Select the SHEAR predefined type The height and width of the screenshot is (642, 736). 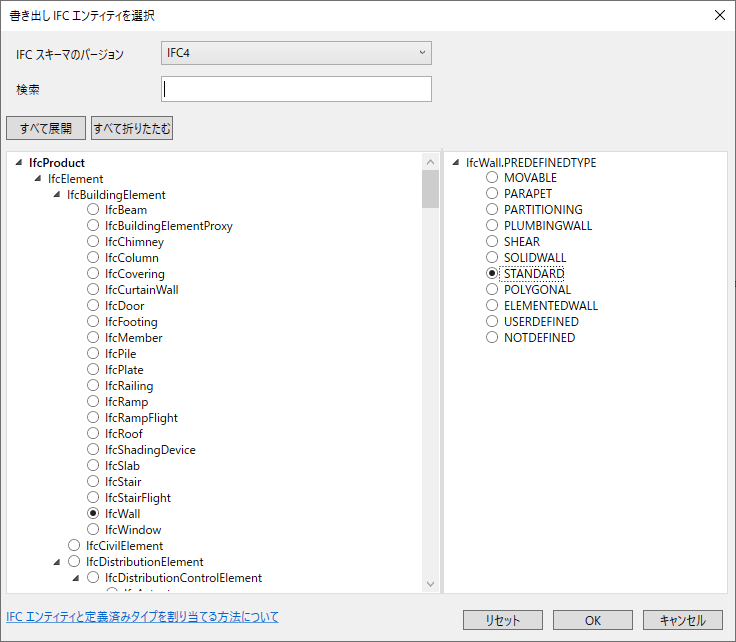[x=492, y=241]
